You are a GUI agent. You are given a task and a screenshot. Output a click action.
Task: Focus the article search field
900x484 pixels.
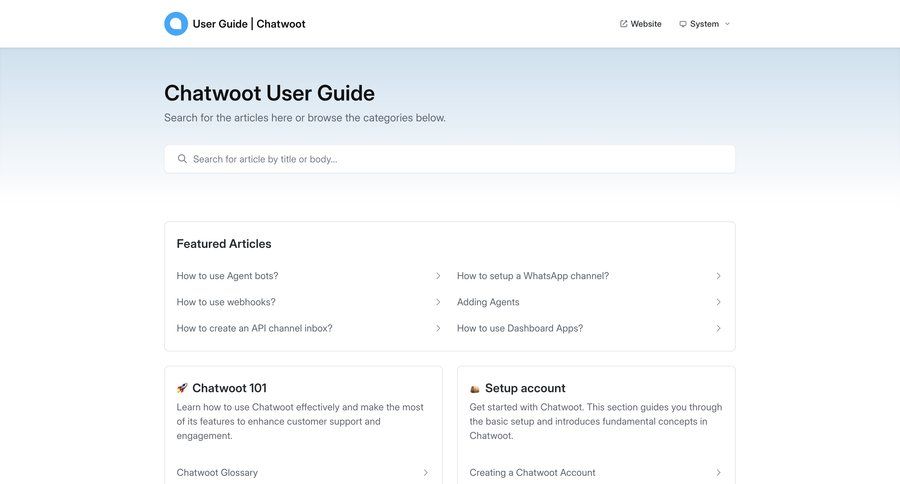(449, 159)
